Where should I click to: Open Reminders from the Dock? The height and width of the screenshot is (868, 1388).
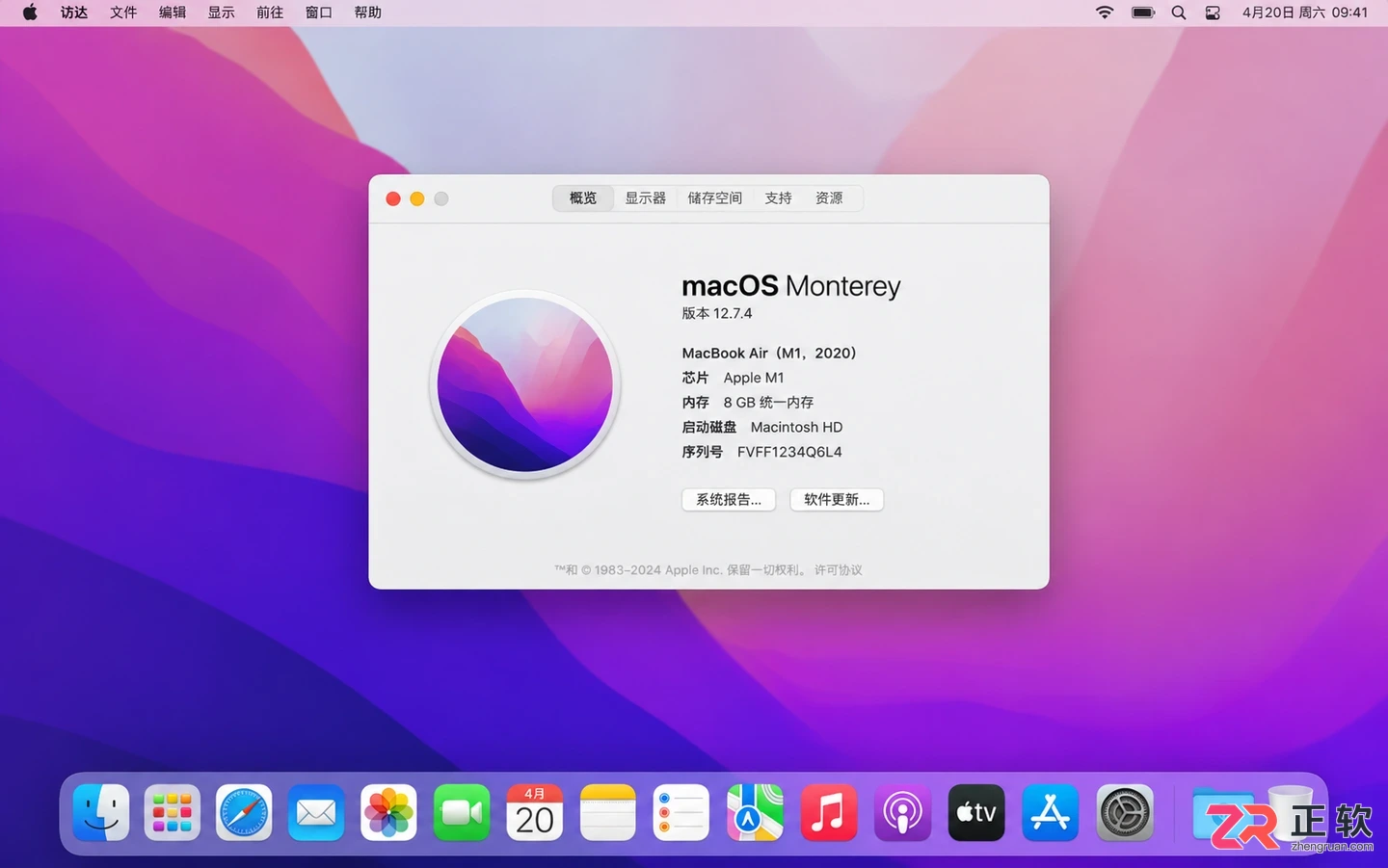(681, 812)
